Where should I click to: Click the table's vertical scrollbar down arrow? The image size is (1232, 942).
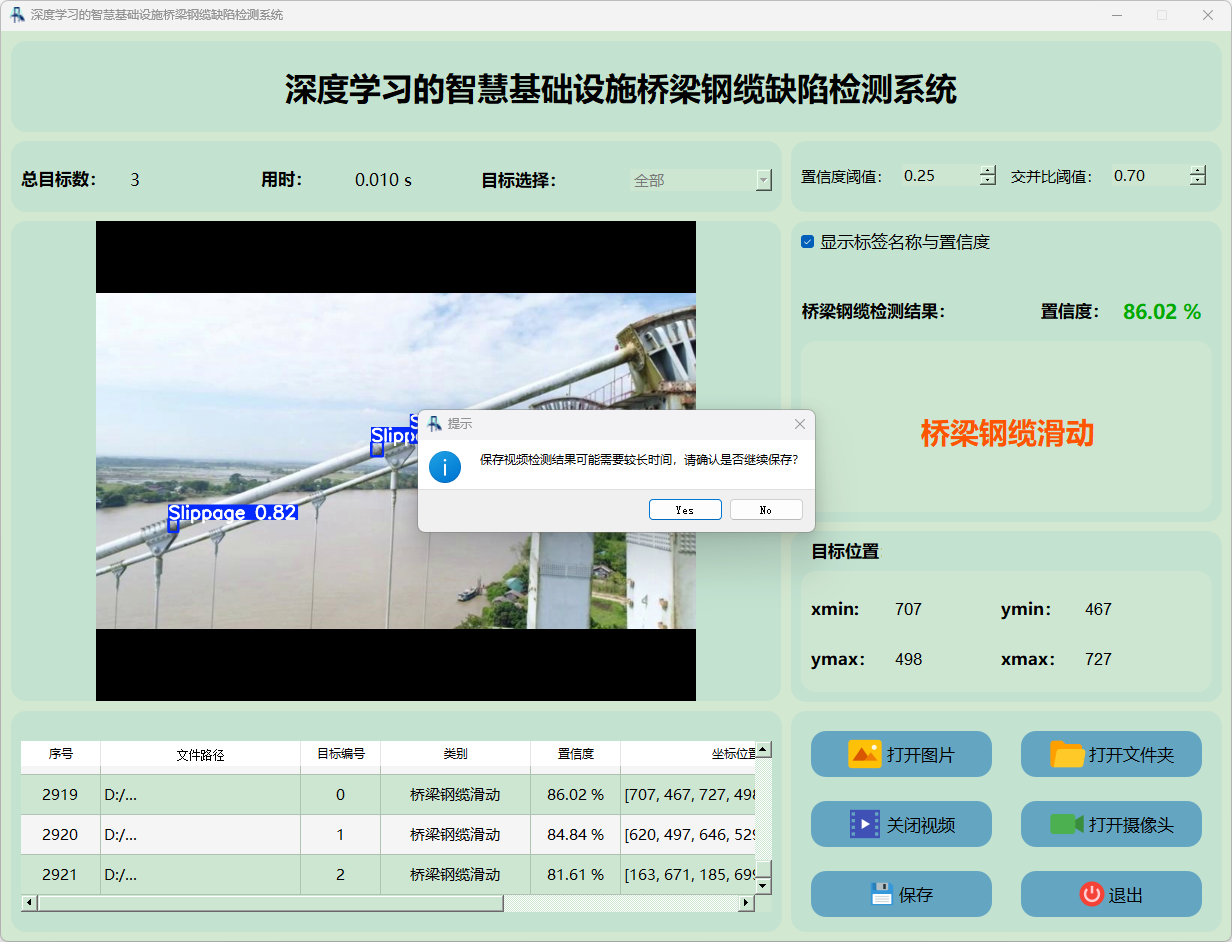click(x=762, y=884)
